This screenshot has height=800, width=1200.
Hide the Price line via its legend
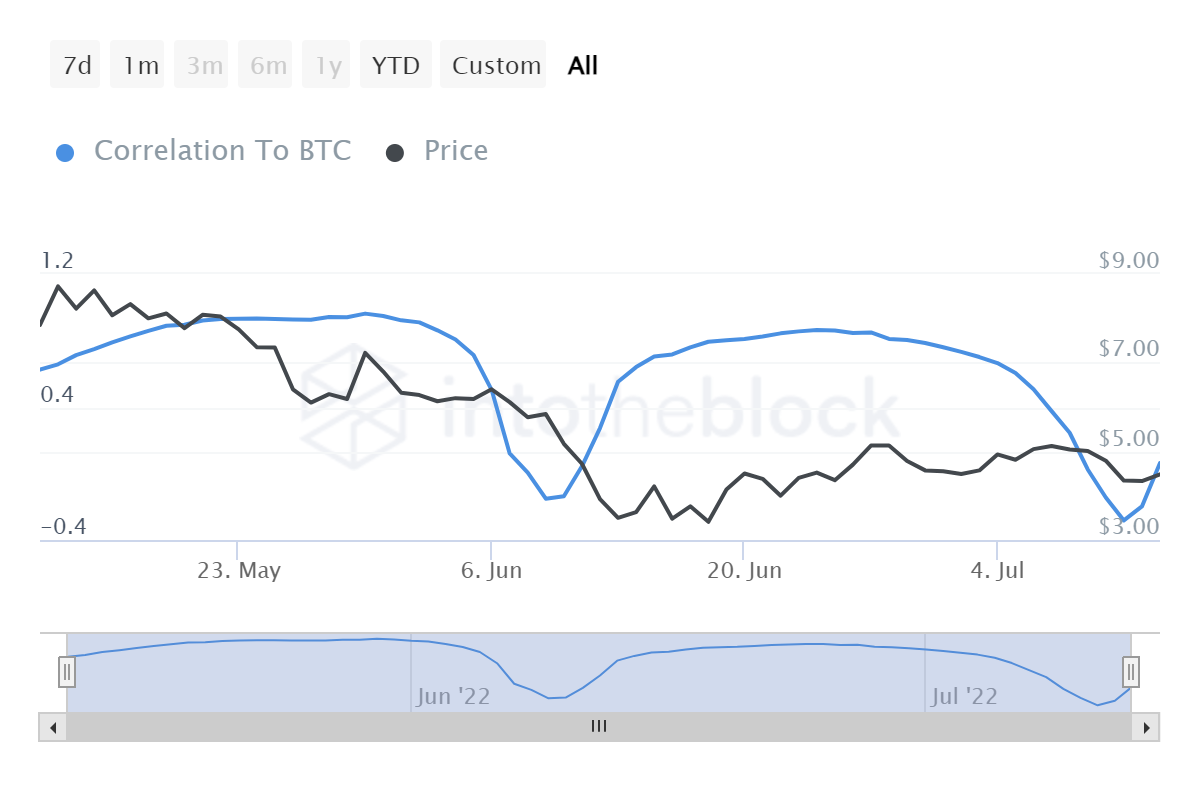455,151
